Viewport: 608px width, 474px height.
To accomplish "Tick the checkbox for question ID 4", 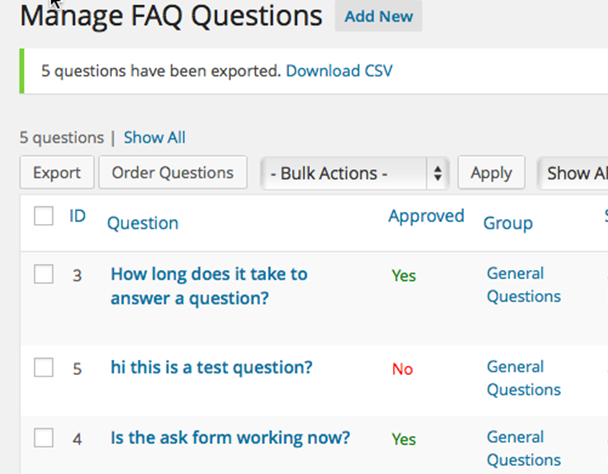I will [44, 438].
